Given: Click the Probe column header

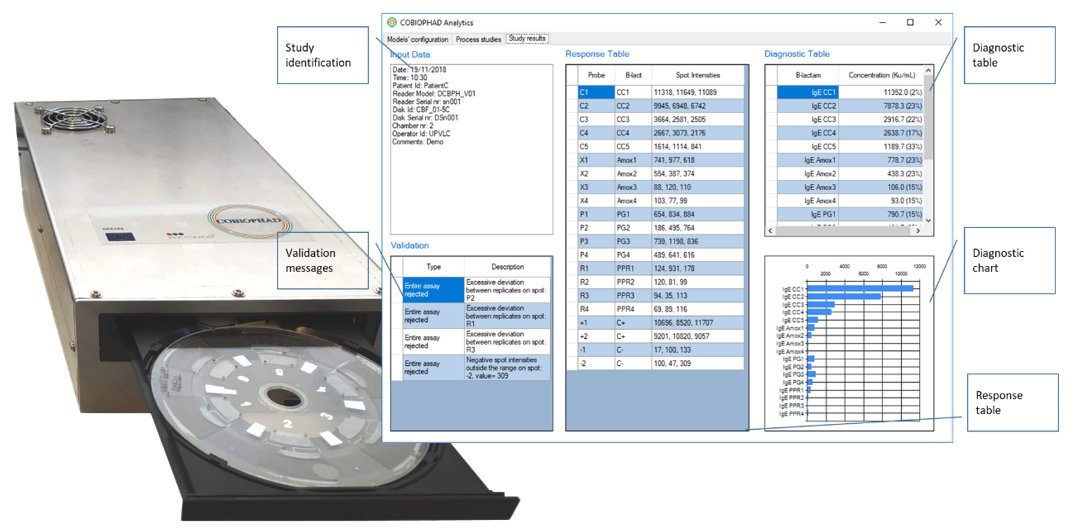Looking at the screenshot, I should coord(596,75).
